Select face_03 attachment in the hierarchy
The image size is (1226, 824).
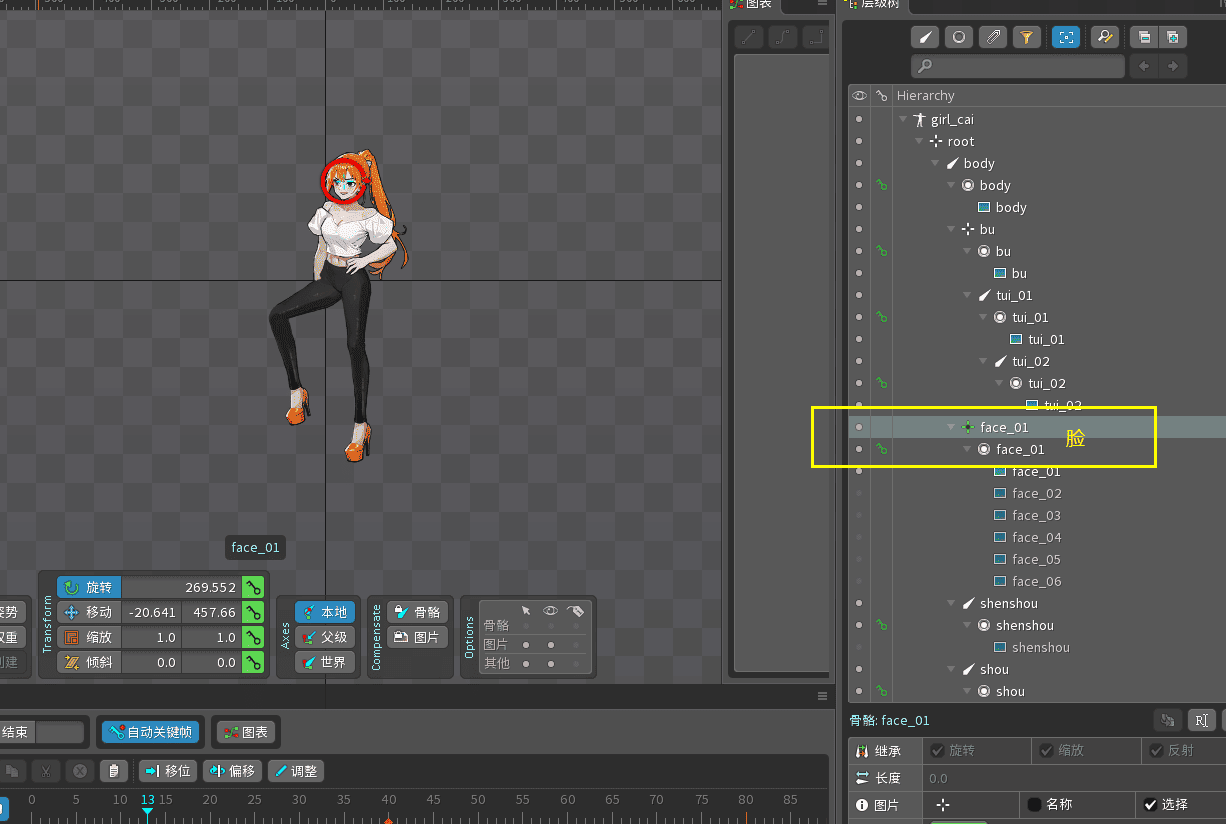[1035, 515]
